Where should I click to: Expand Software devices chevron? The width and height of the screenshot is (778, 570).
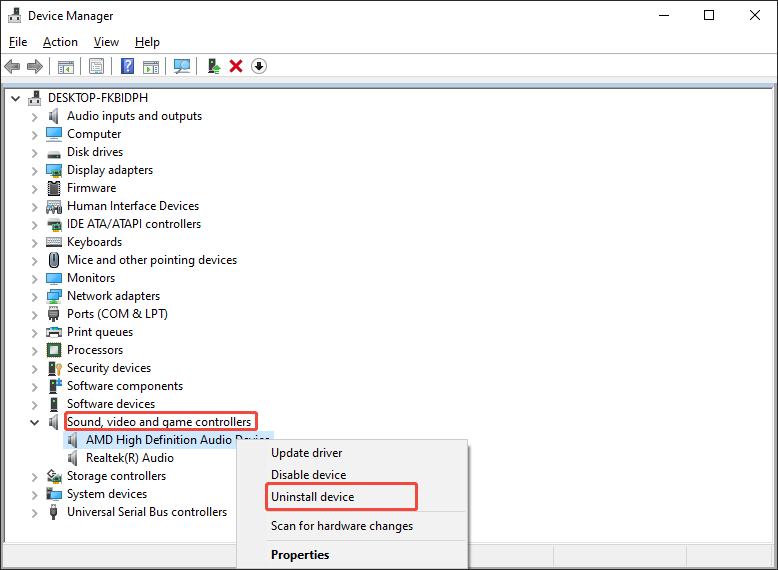pos(34,405)
